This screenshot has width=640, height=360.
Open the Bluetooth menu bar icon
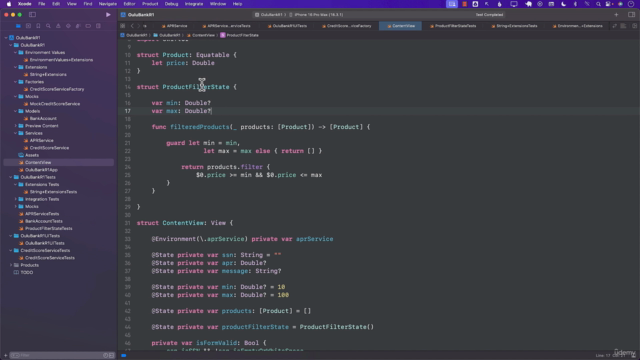click(576, 4)
